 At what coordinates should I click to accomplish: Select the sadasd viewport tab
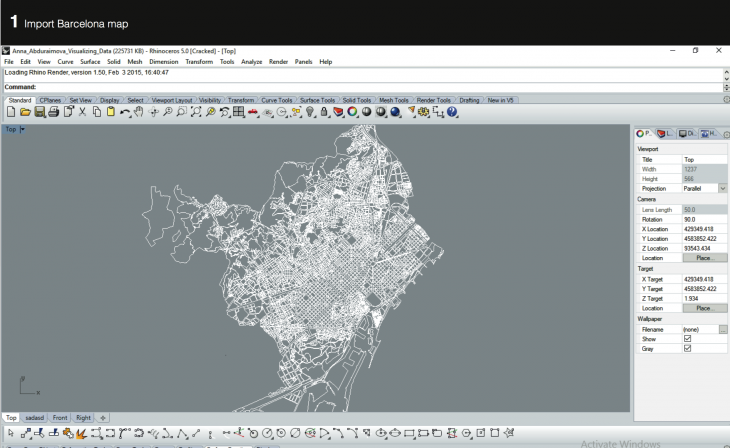[x=34, y=418]
